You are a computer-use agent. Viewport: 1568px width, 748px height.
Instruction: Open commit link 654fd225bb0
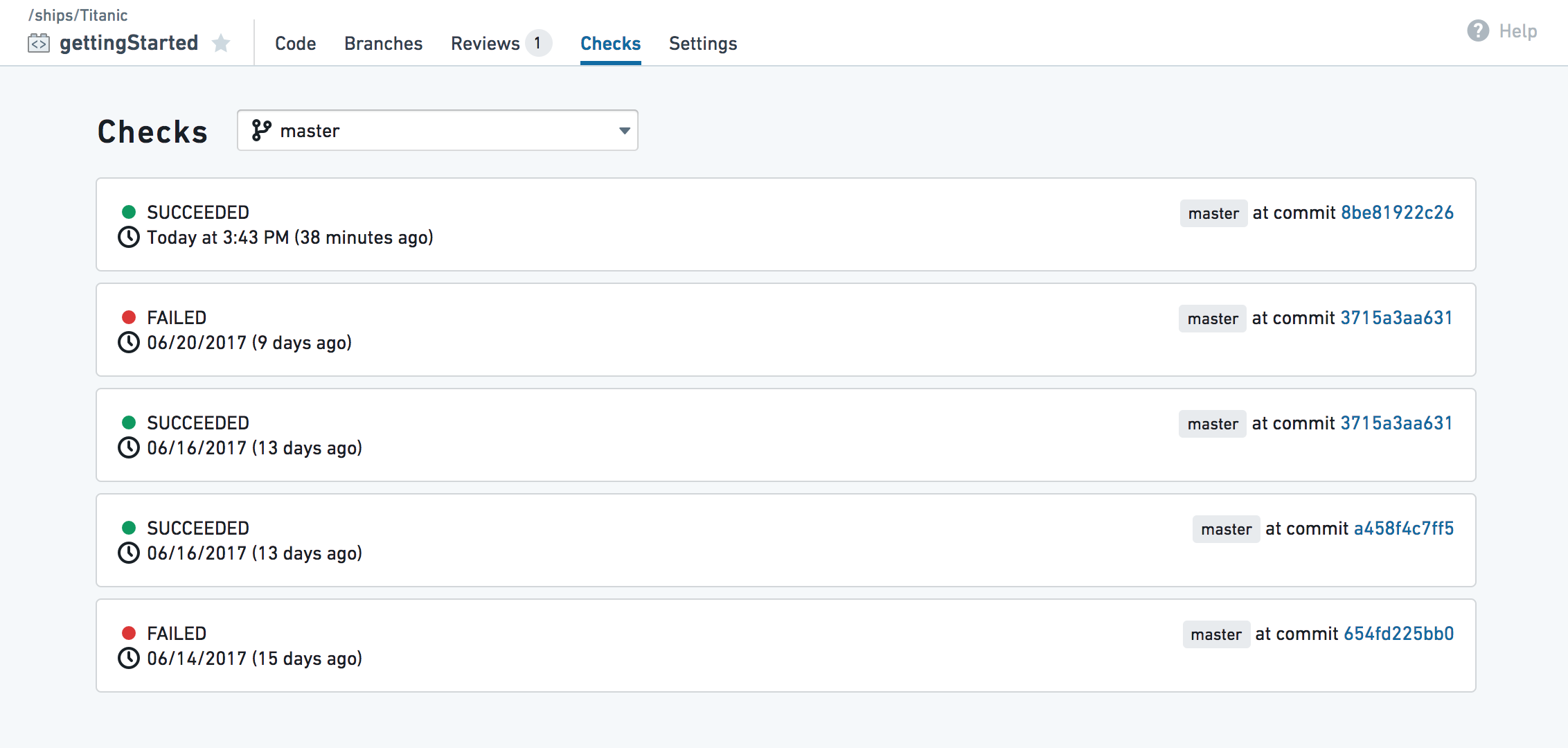pyautogui.click(x=1399, y=634)
